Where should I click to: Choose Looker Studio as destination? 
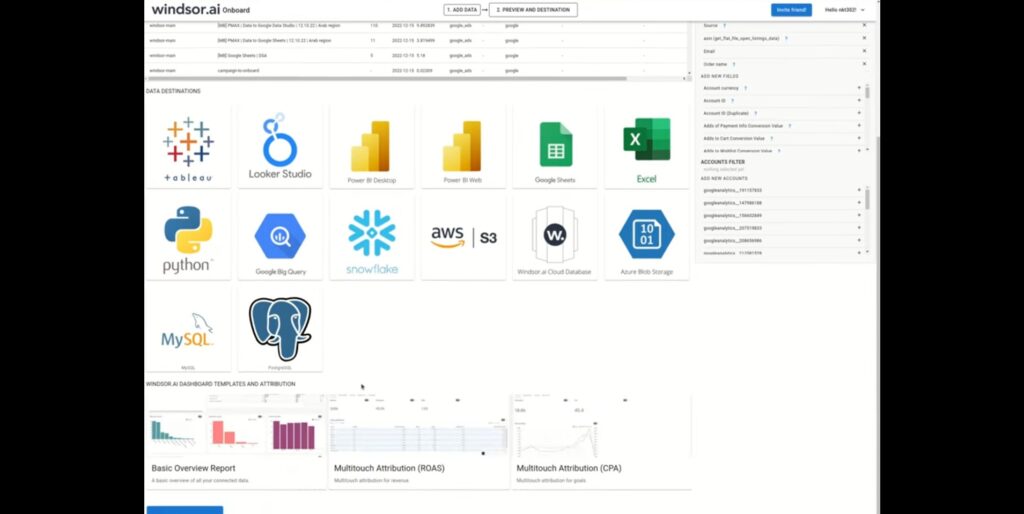pyautogui.click(x=280, y=148)
